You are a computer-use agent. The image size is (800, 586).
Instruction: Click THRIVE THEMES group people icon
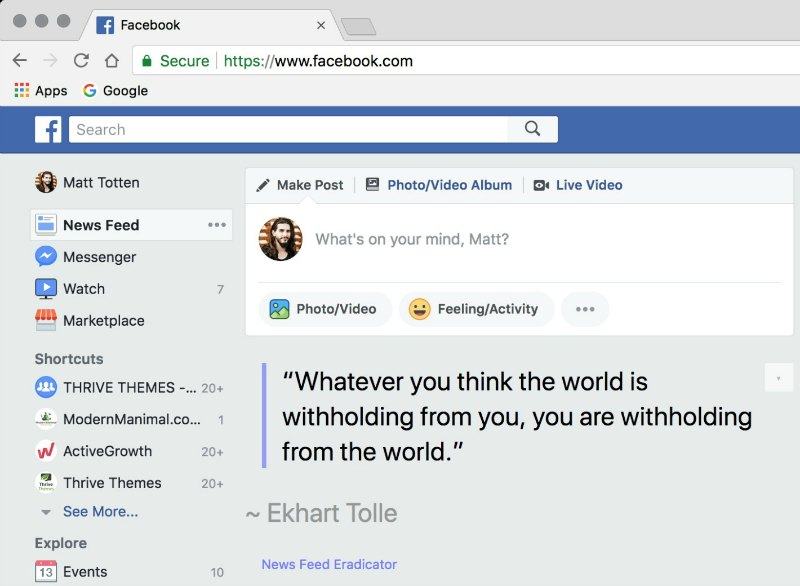point(46,388)
